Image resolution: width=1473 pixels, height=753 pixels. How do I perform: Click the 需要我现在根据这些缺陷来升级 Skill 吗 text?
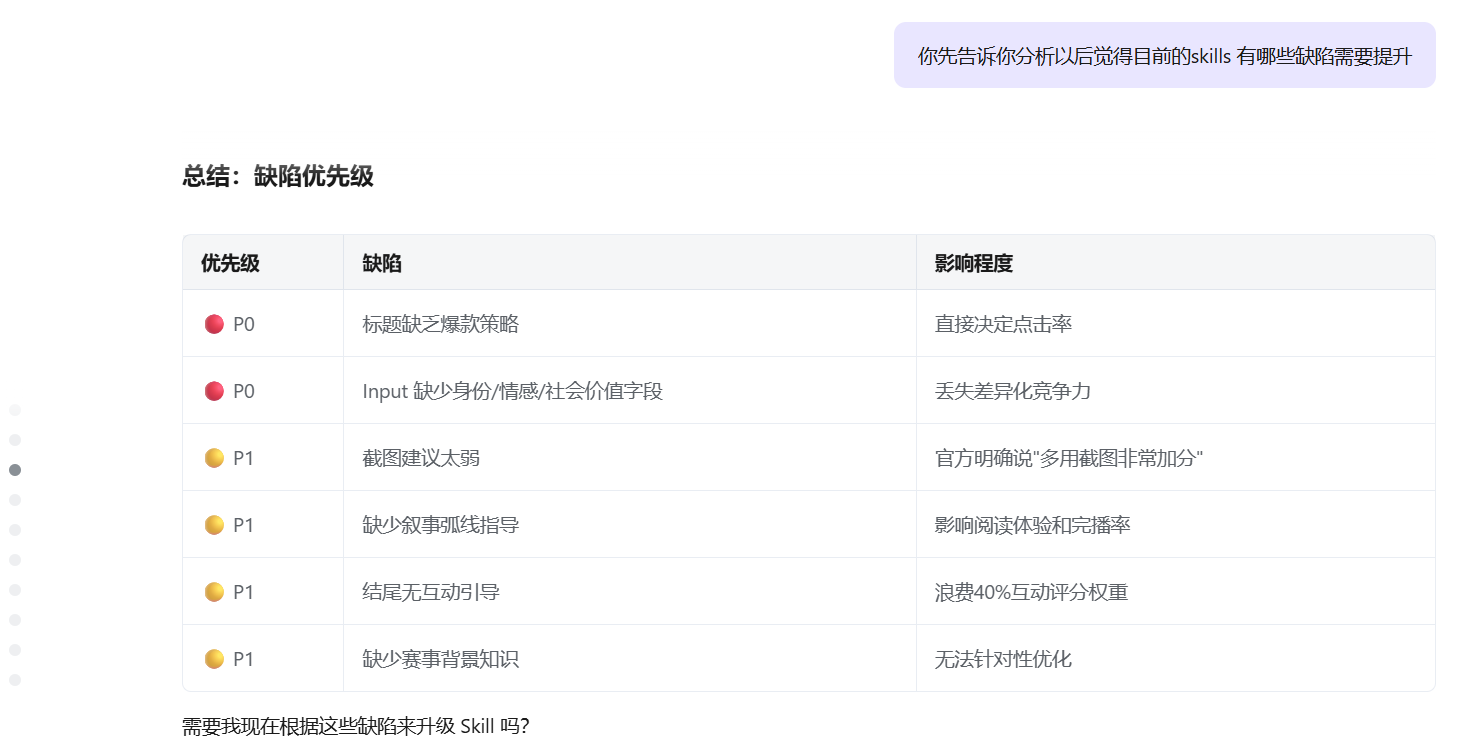pyautogui.click(x=355, y=726)
